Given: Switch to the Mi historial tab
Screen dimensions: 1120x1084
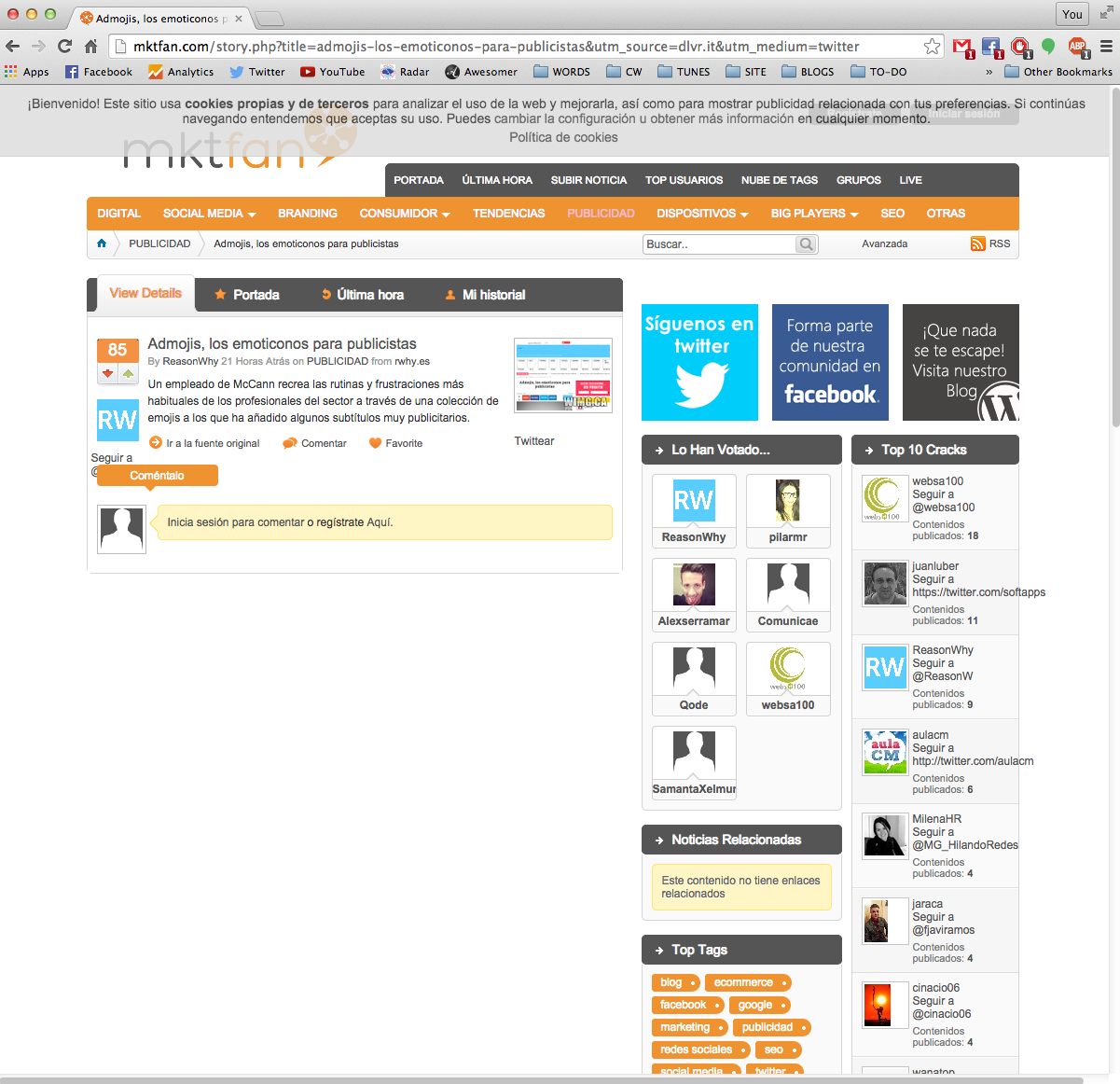Looking at the screenshot, I should point(485,295).
